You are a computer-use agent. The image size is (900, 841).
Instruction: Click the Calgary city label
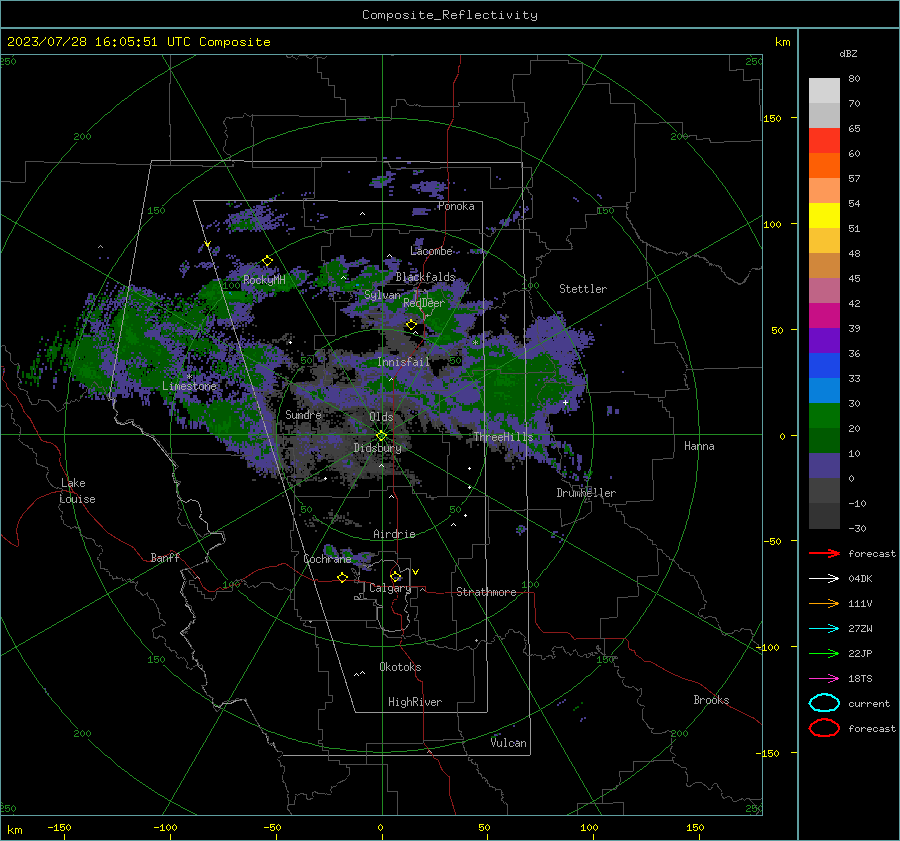pyautogui.click(x=390, y=588)
